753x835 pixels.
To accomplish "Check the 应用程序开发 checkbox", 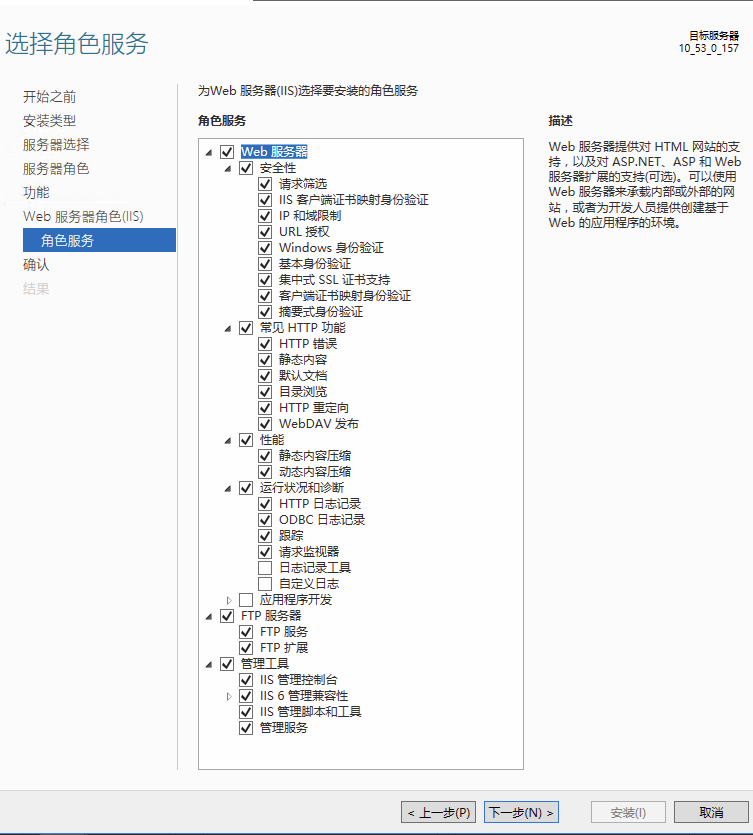I will (246, 600).
